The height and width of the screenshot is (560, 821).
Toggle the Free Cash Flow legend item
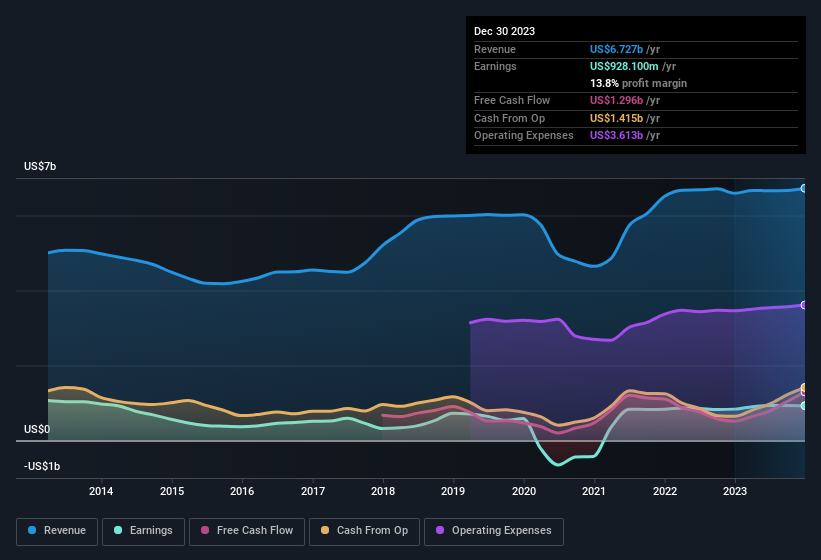pyautogui.click(x=247, y=530)
